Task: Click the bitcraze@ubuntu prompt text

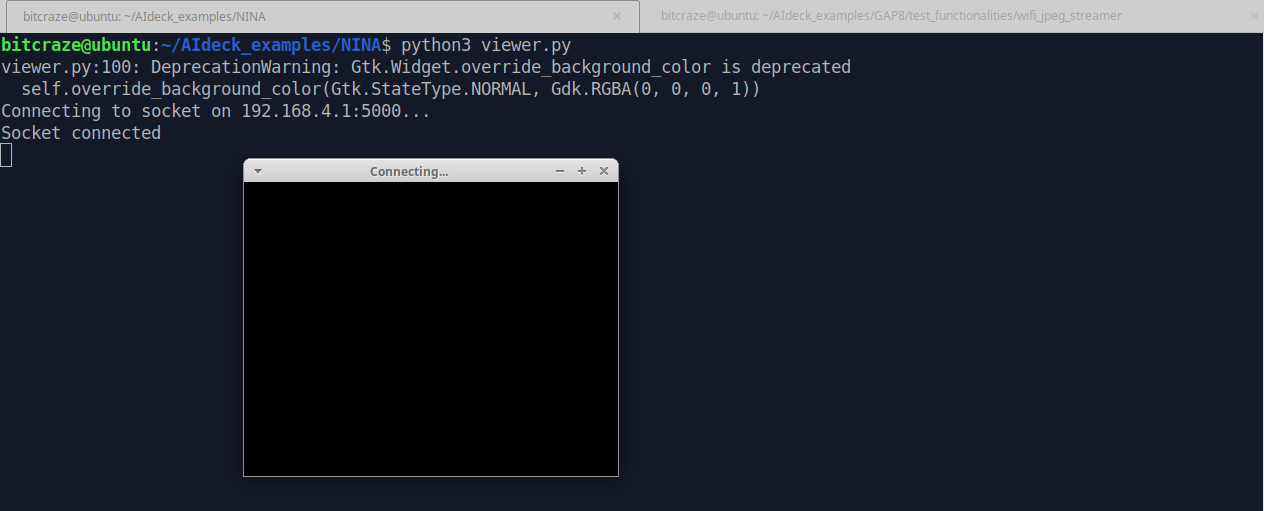Action: (x=76, y=45)
